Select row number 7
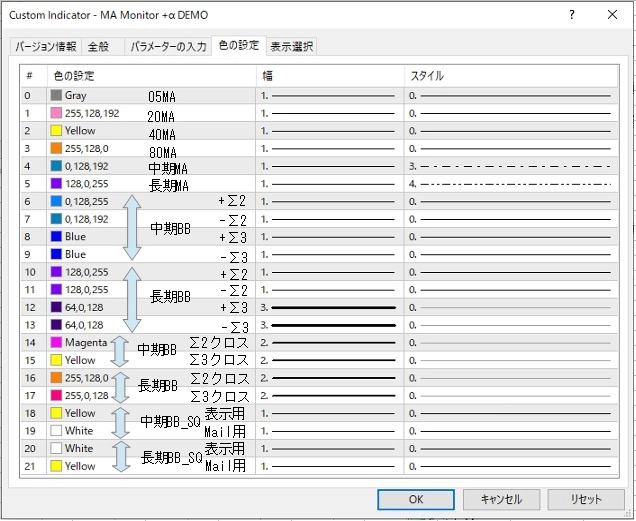Viewport: 636px width, 521px height. [x=27, y=219]
